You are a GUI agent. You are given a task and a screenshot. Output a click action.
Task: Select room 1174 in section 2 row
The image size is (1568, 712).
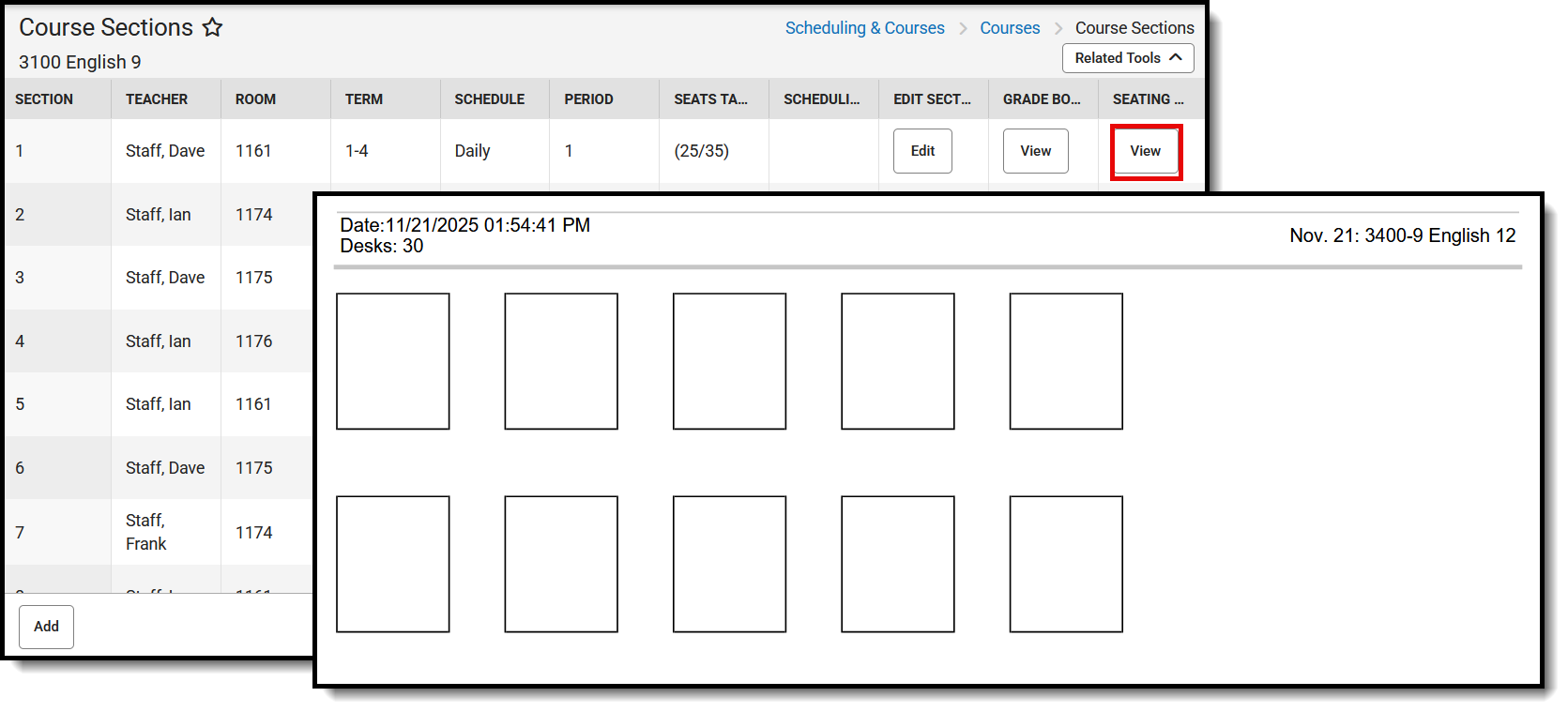click(254, 215)
